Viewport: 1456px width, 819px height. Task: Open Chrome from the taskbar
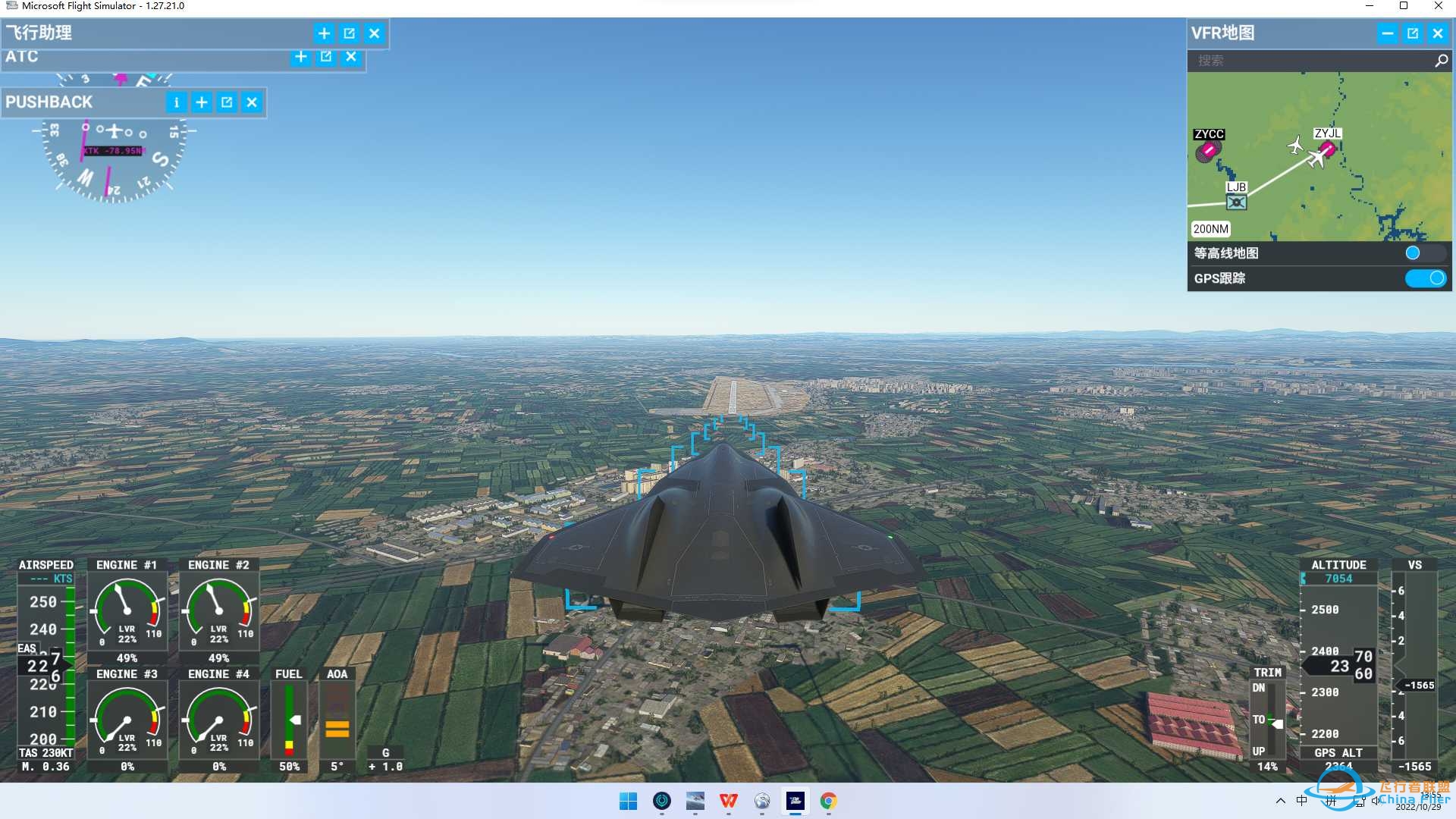click(x=828, y=801)
